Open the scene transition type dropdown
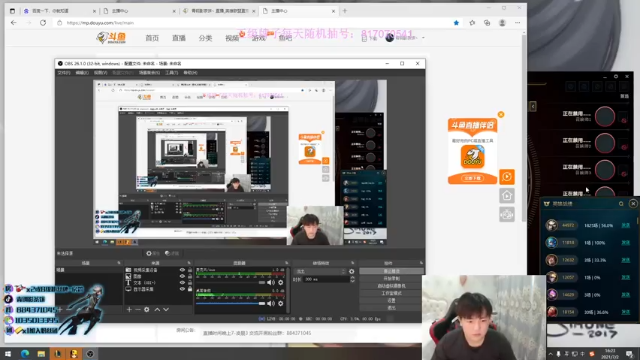The width and height of the screenshot is (640, 360). point(320,271)
